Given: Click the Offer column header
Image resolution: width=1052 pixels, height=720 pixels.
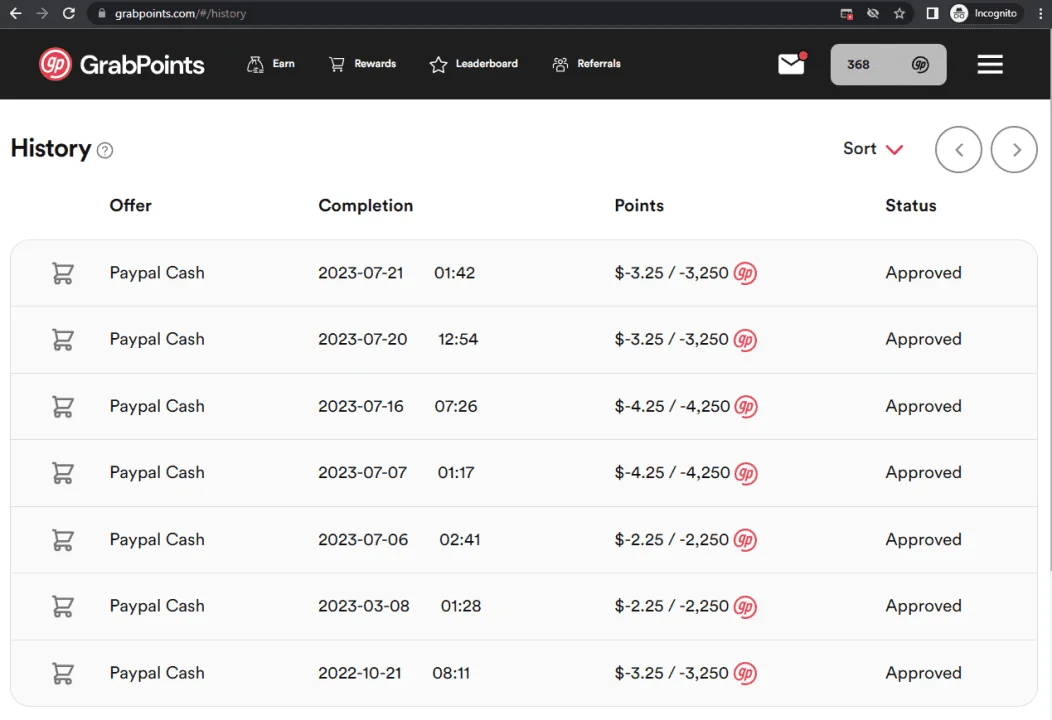Looking at the screenshot, I should click(x=130, y=205).
